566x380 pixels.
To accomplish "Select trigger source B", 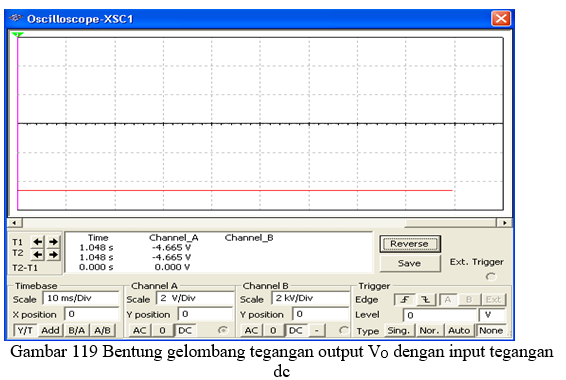I will [469, 300].
